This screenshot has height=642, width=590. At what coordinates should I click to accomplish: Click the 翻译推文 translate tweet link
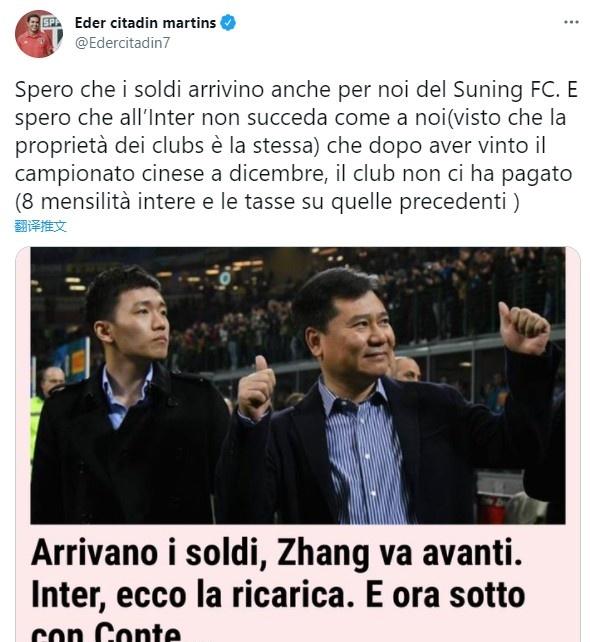tap(40, 226)
